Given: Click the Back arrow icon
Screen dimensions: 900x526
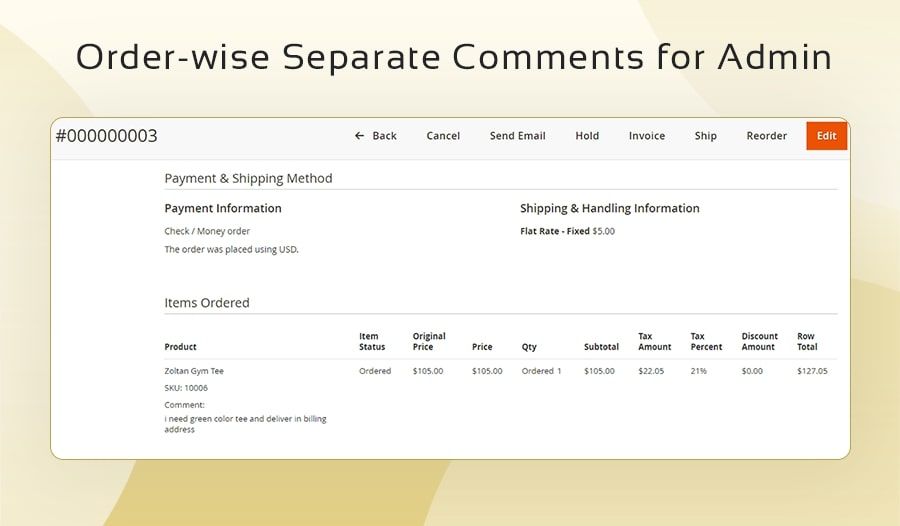Looking at the screenshot, I should (x=359, y=136).
